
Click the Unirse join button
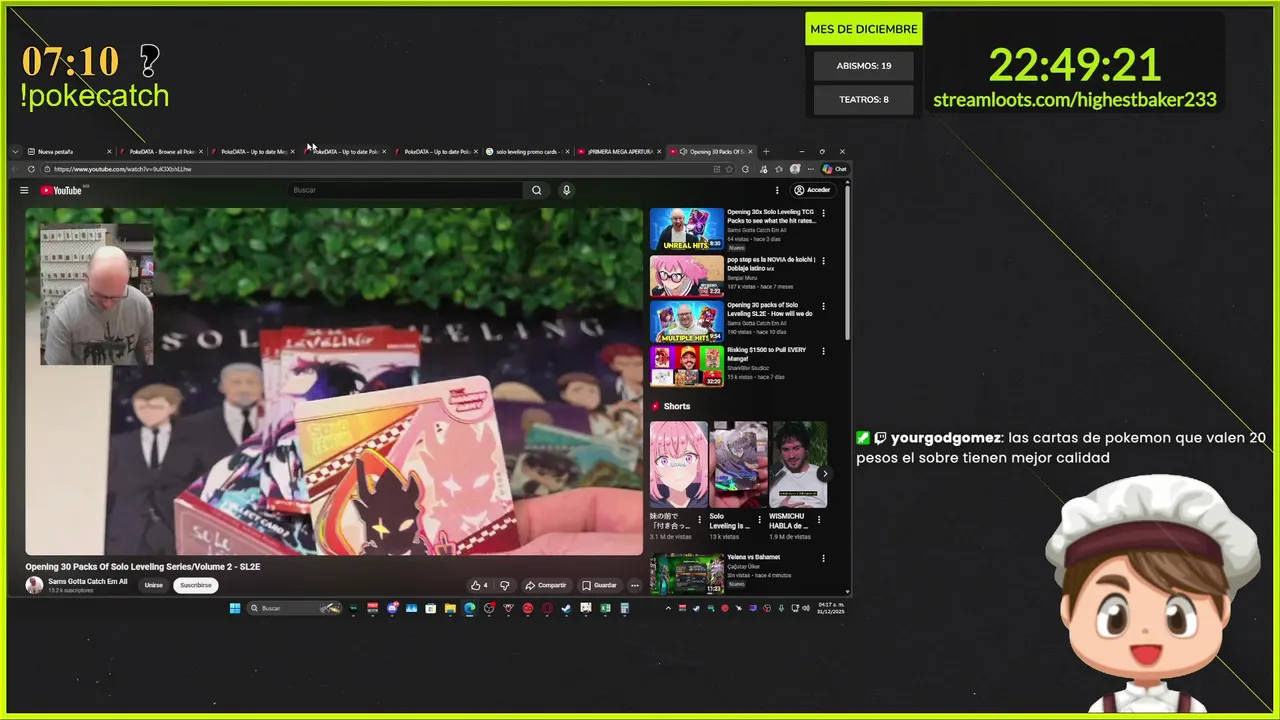point(153,585)
